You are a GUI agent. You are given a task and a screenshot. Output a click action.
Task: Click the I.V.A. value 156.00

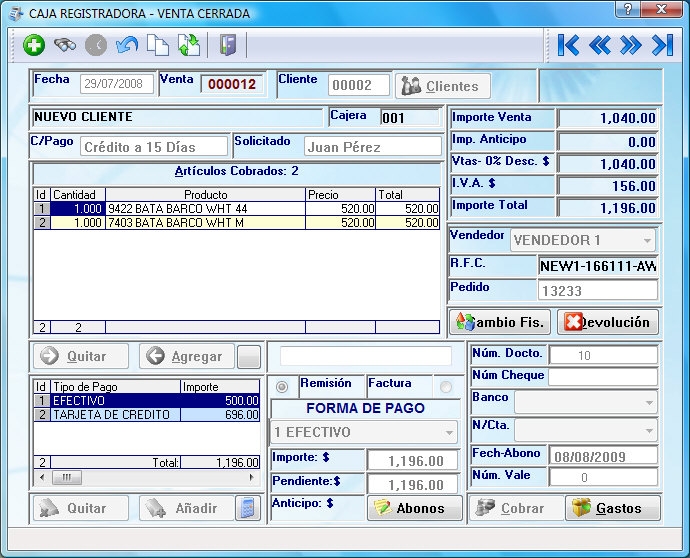608,185
